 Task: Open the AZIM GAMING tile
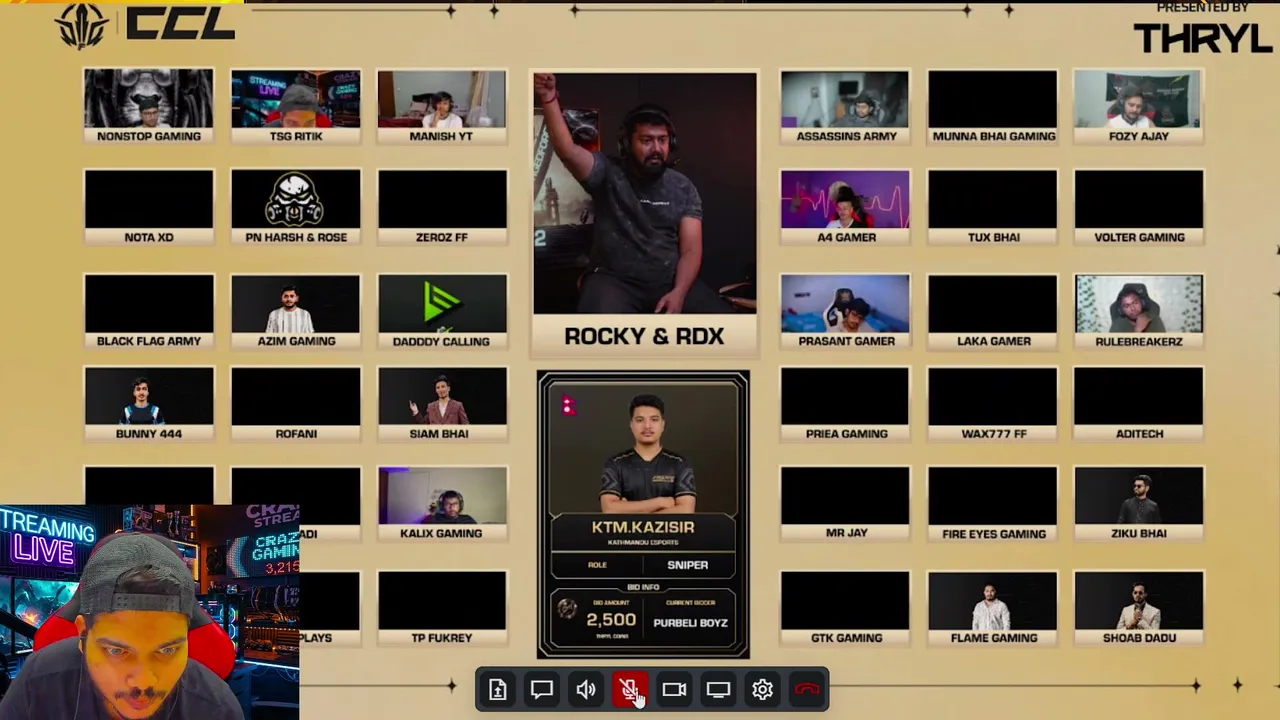pos(296,311)
